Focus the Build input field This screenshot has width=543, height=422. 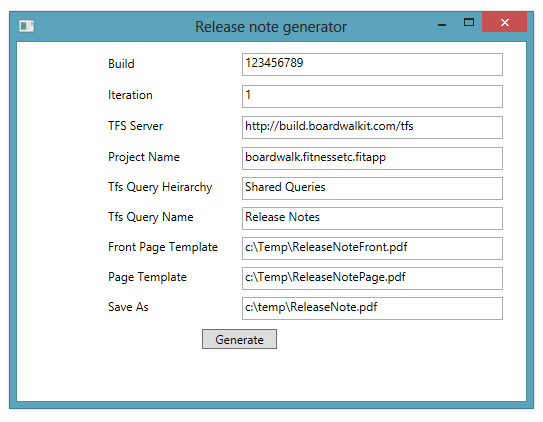pyautogui.click(x=372, y=64)
